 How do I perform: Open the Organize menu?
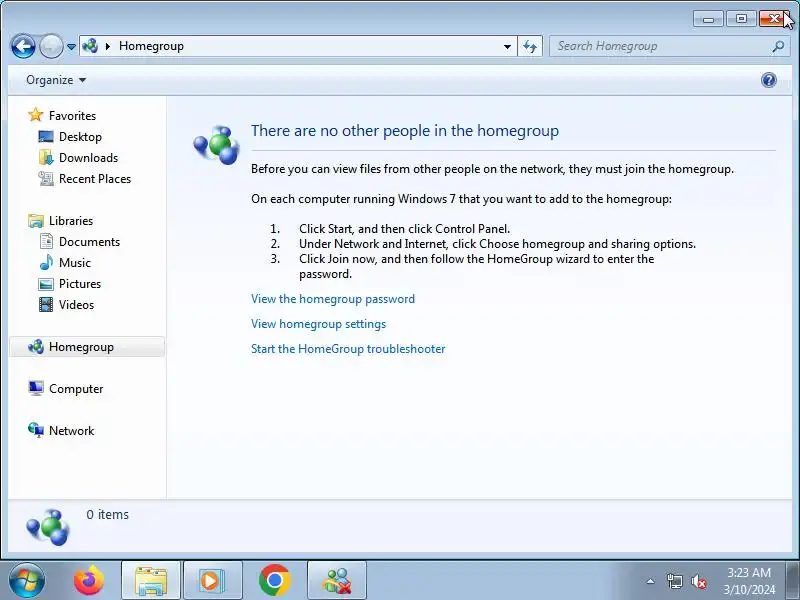point(56,80)
